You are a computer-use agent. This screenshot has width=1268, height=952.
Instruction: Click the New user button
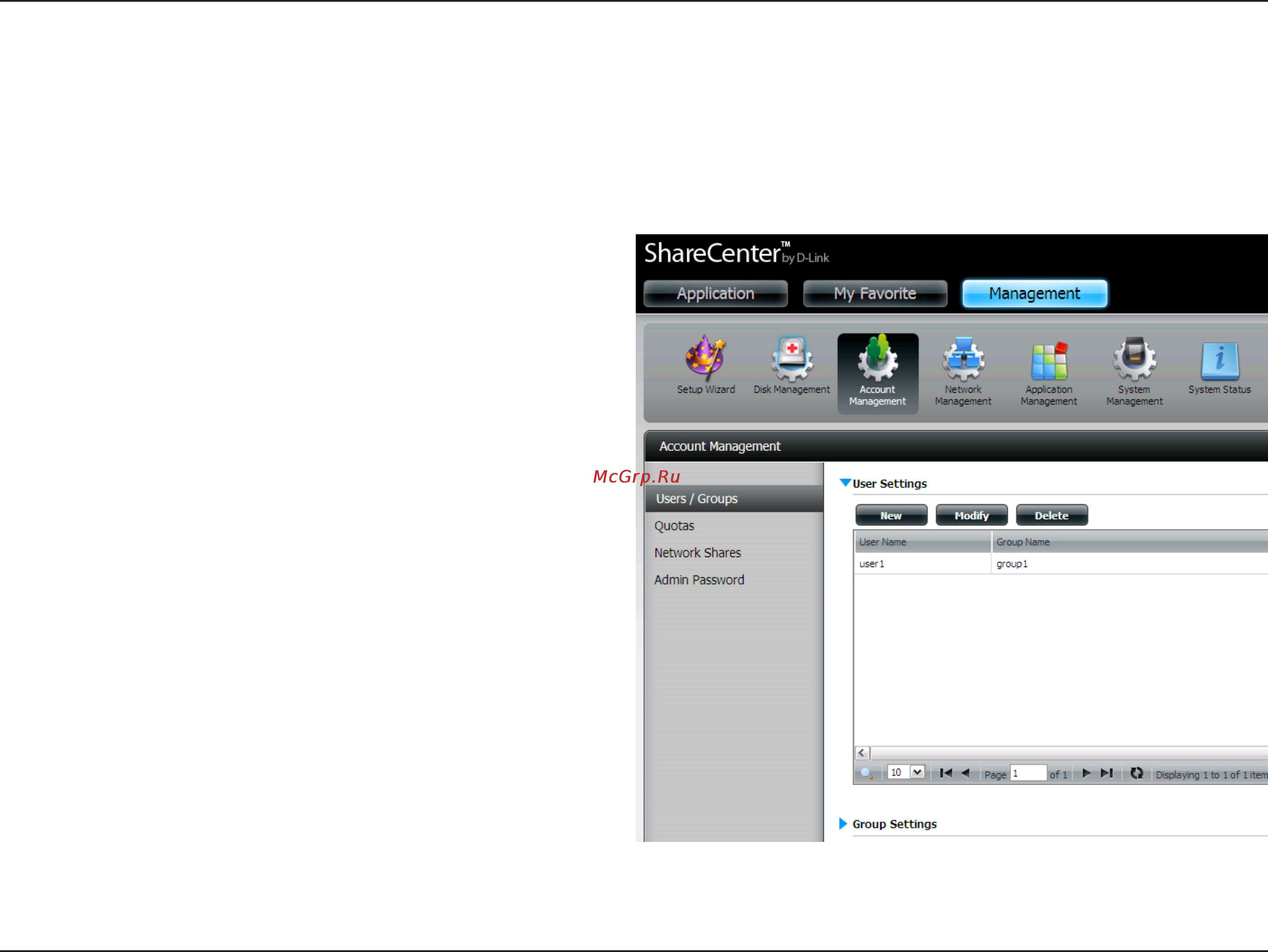(891, 515)
